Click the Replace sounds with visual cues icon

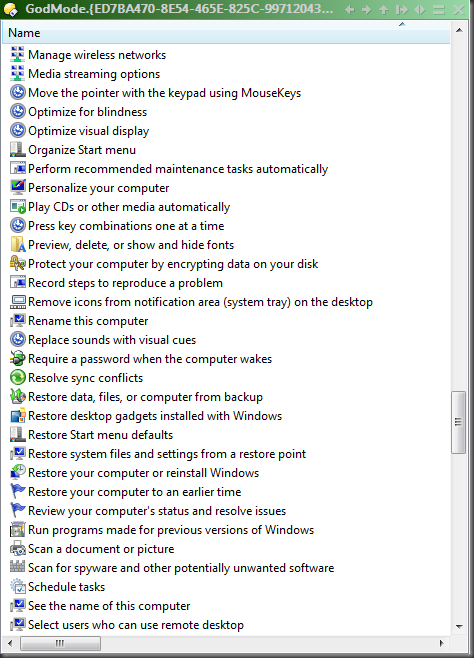pyautogui.click(x=18, y=339)
